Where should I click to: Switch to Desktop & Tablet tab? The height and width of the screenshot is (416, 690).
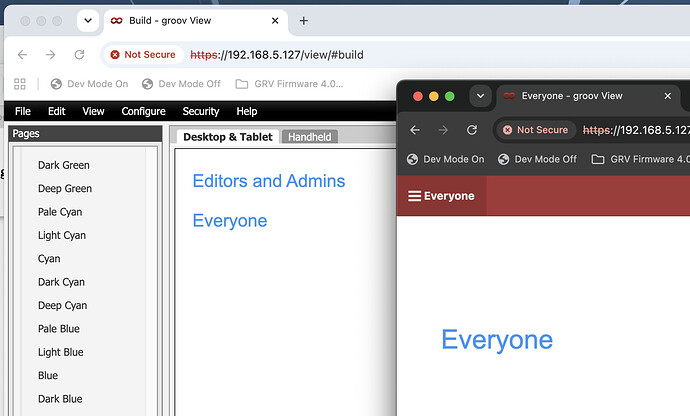pos(228,137)
